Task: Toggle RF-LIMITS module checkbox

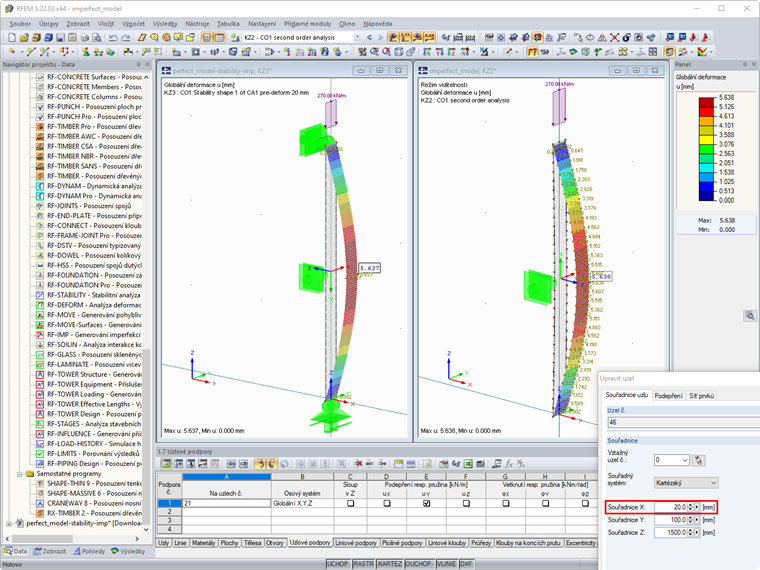Action: 40,454
